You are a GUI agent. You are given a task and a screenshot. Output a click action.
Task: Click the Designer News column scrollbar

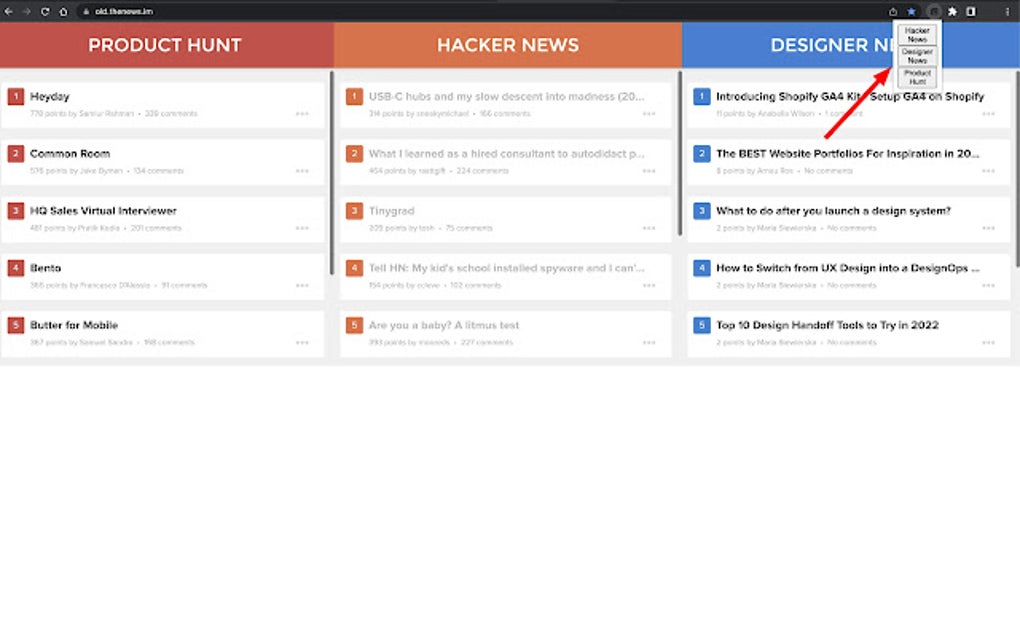tap(1017, 169)
